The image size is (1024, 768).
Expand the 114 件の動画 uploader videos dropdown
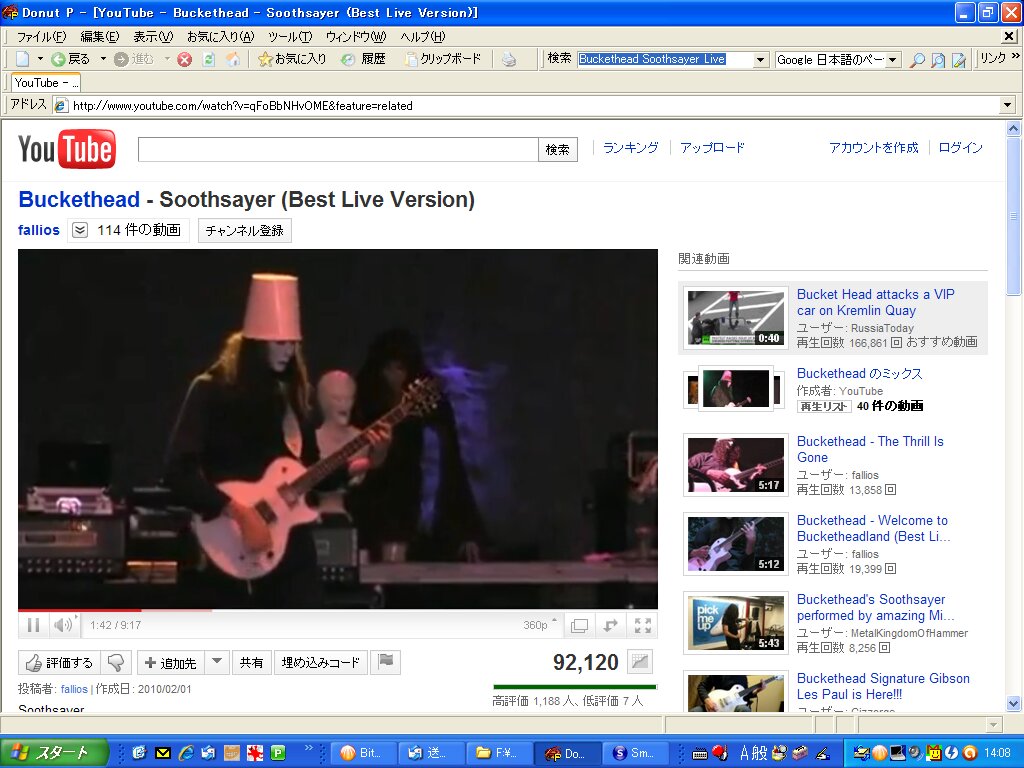[x=128, y=230]
